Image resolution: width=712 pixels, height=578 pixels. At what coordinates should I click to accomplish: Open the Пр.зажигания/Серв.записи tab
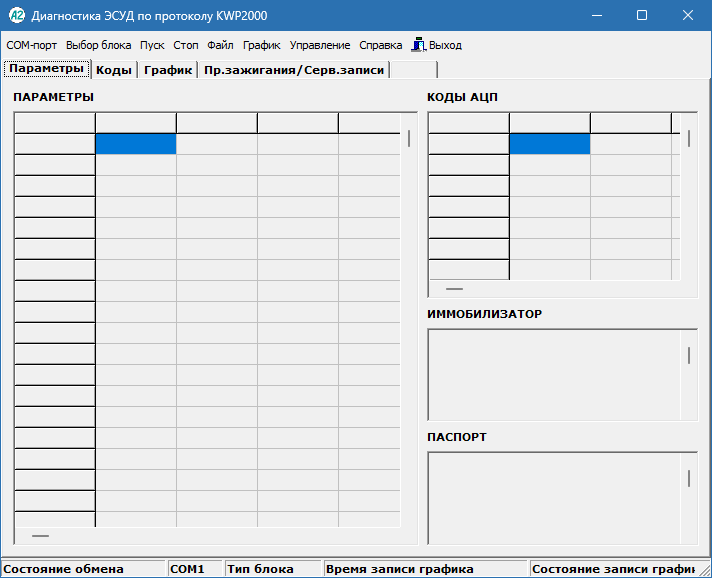[294, 70]
